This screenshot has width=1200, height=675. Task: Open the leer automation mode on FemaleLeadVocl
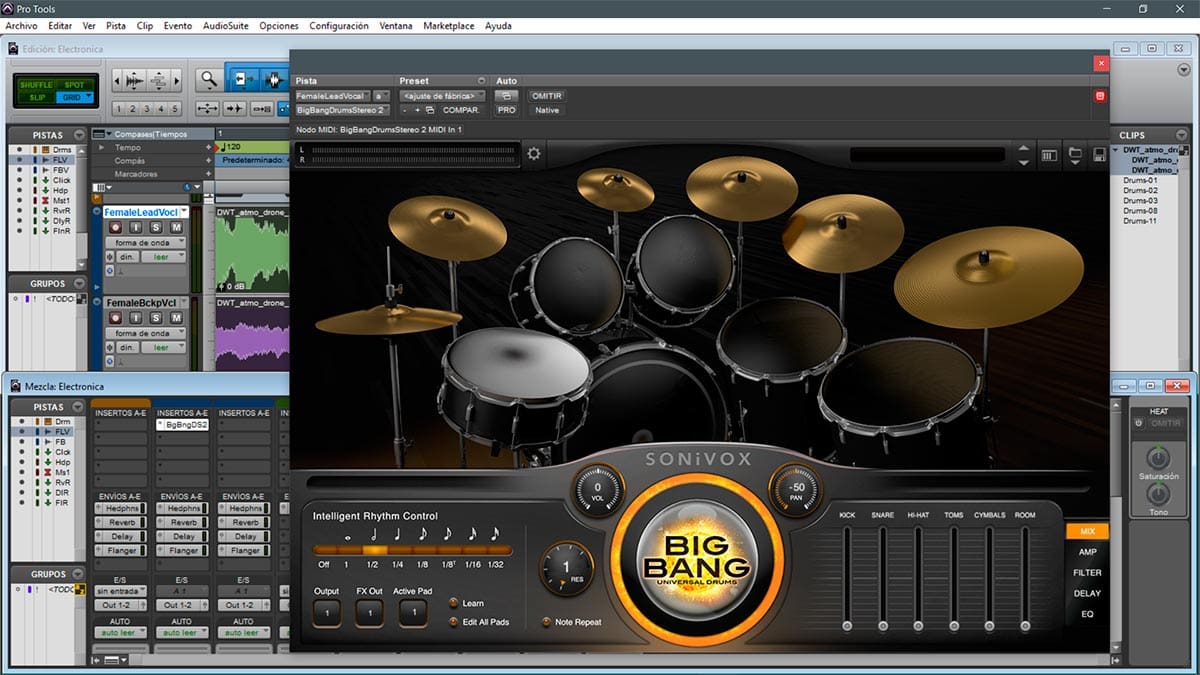pos(163,257)
